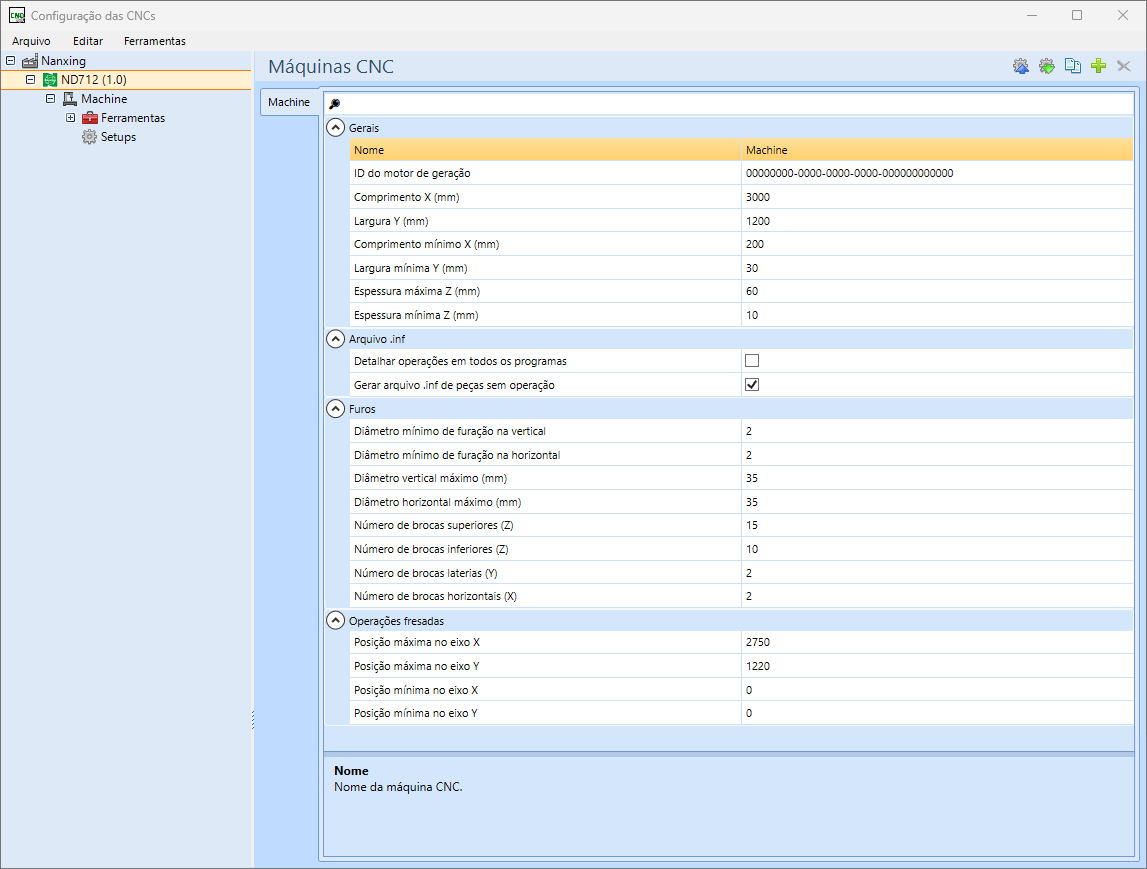
Task: Click the Número de brocas horizontais (X) row
Action: coord(741,596)
